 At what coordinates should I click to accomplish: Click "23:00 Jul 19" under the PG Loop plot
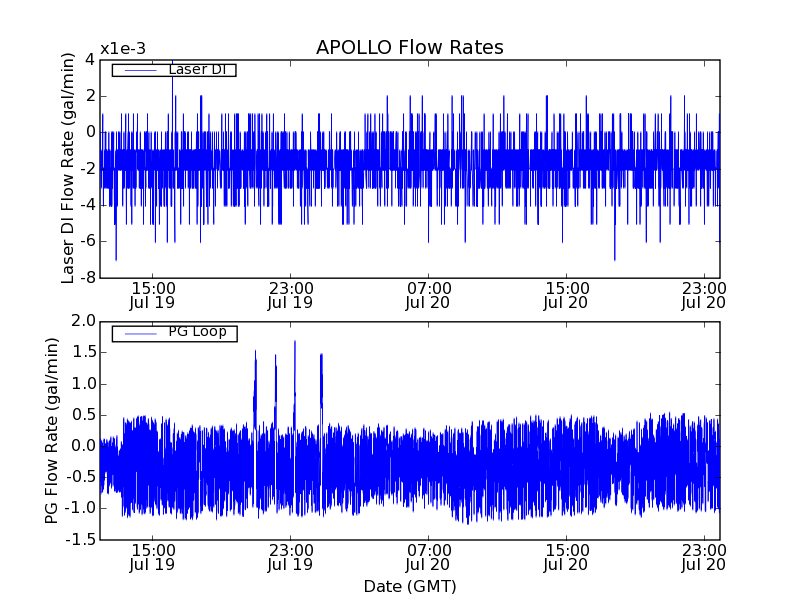click(x=290, y=557)
